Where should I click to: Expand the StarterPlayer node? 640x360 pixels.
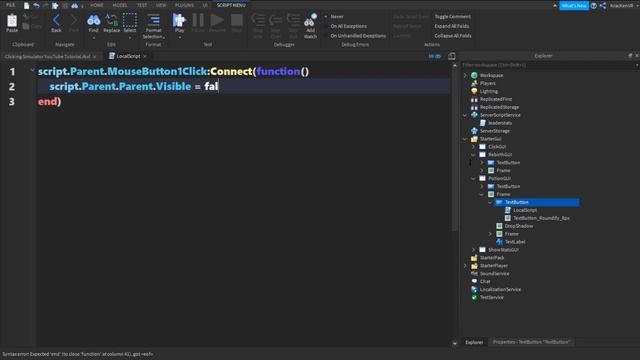tap(465, 266)
